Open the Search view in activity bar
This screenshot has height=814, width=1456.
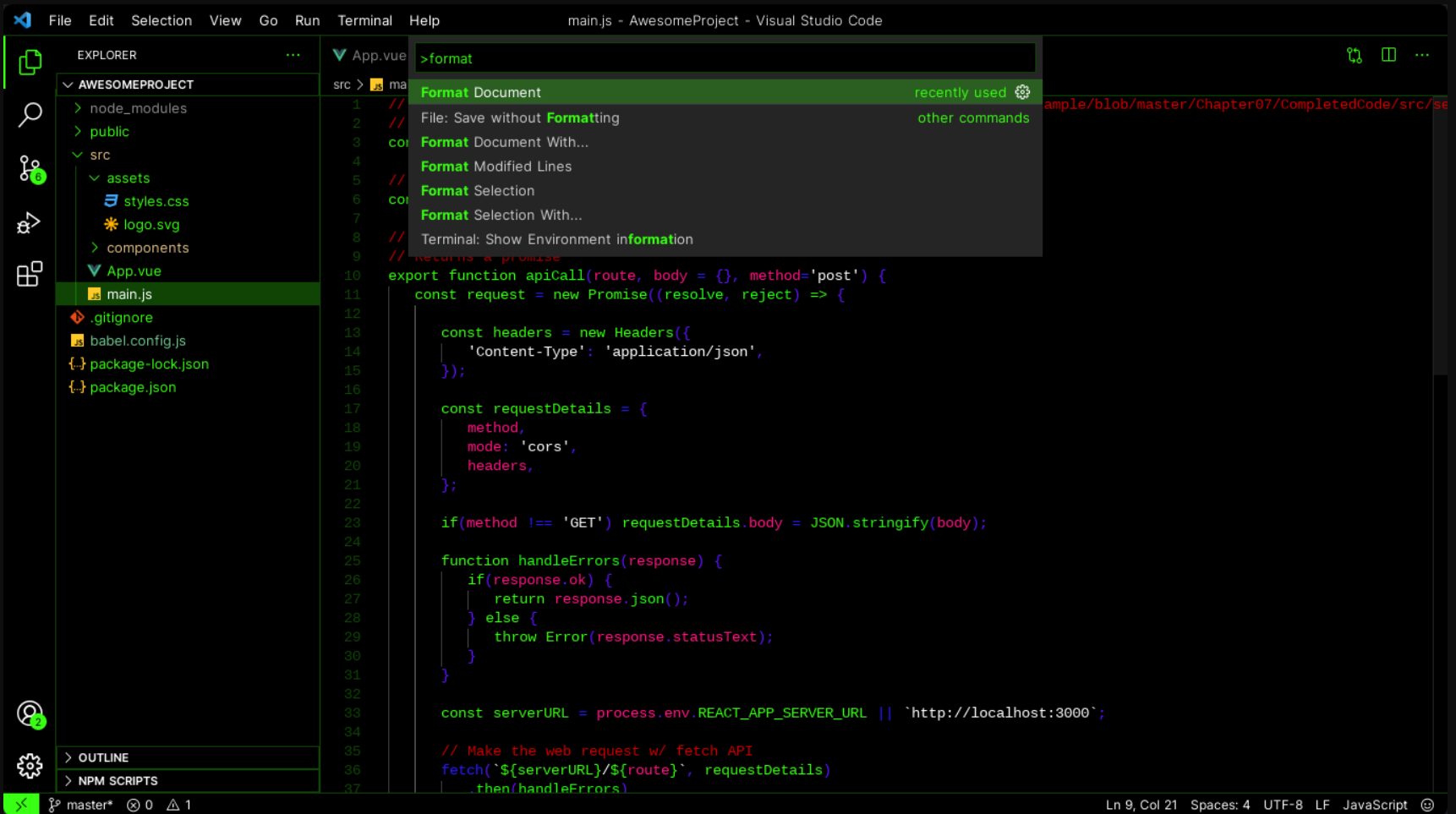click(x=30, y=114)
